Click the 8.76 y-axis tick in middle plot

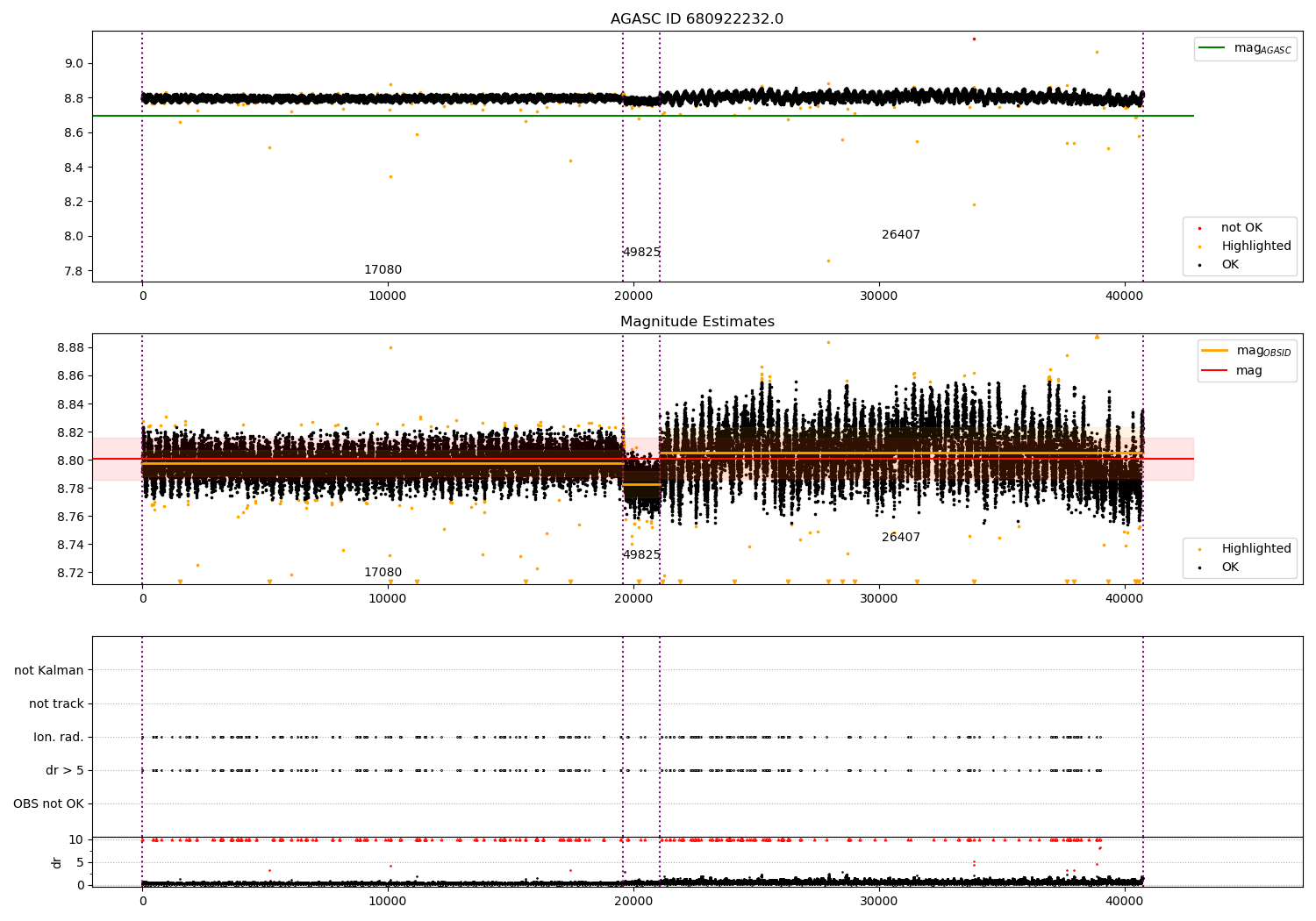pos(70,517)
